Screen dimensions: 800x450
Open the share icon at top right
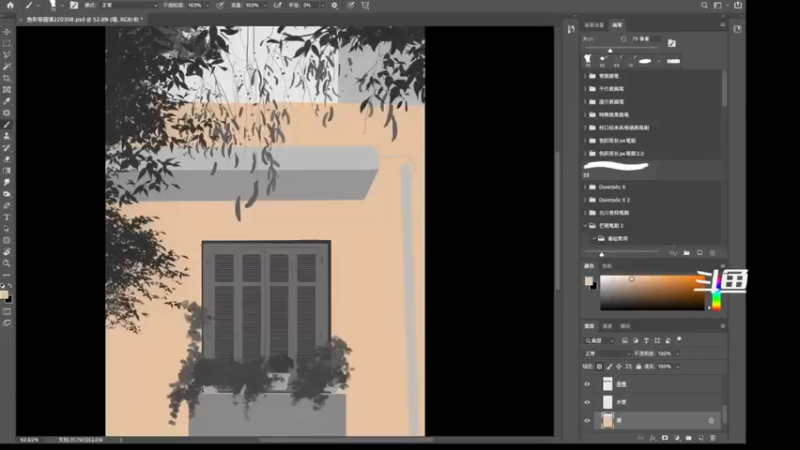pyautogui.click(x=738, y=5)
